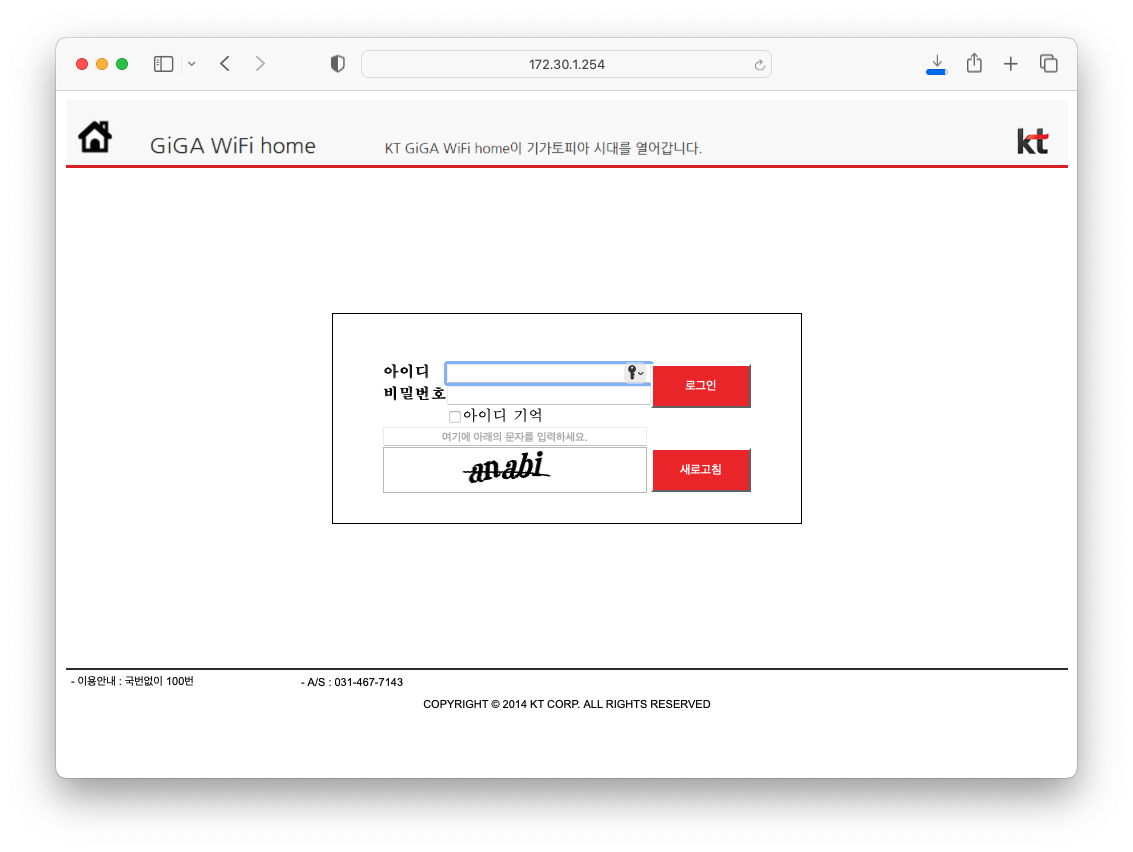Image resolution: width=1133 pixels, height=852 pixels.
Task: Click the home icon in page header
Action: click(x=95, y=137)
